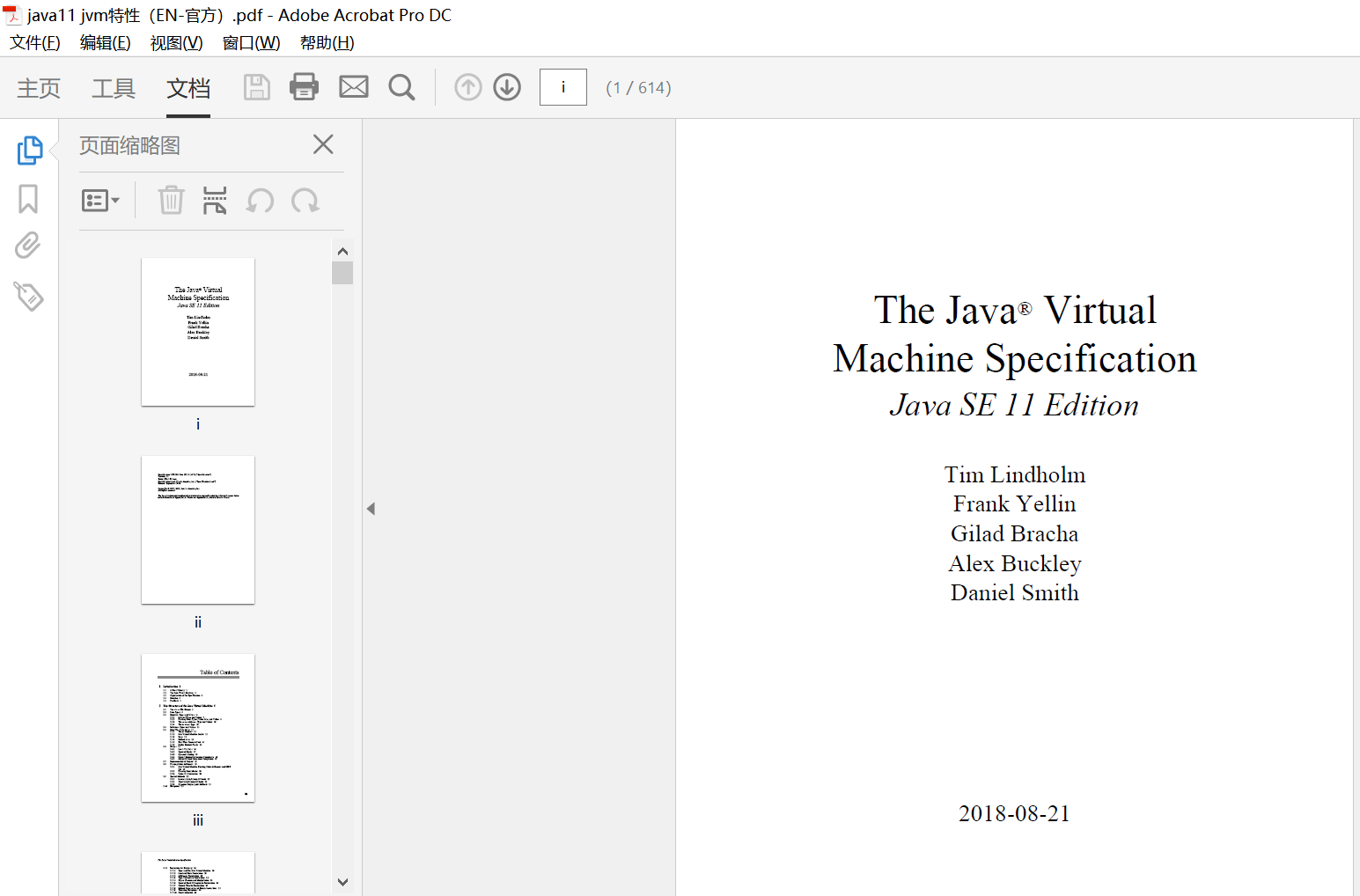Image resolution: width=1360 pixels, height=896 pixels.
Task: Rotate page counterclockwise
Action: point(260,201)
